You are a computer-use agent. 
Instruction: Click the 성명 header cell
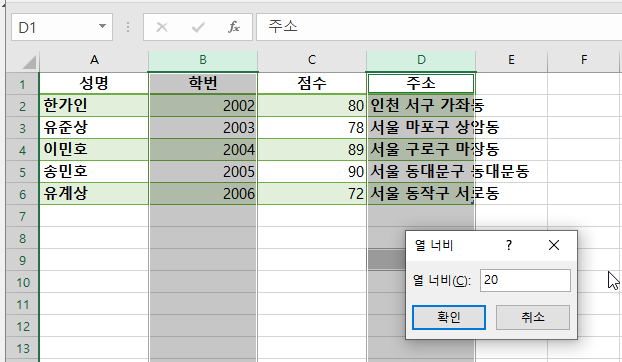(x=94, y=84)
